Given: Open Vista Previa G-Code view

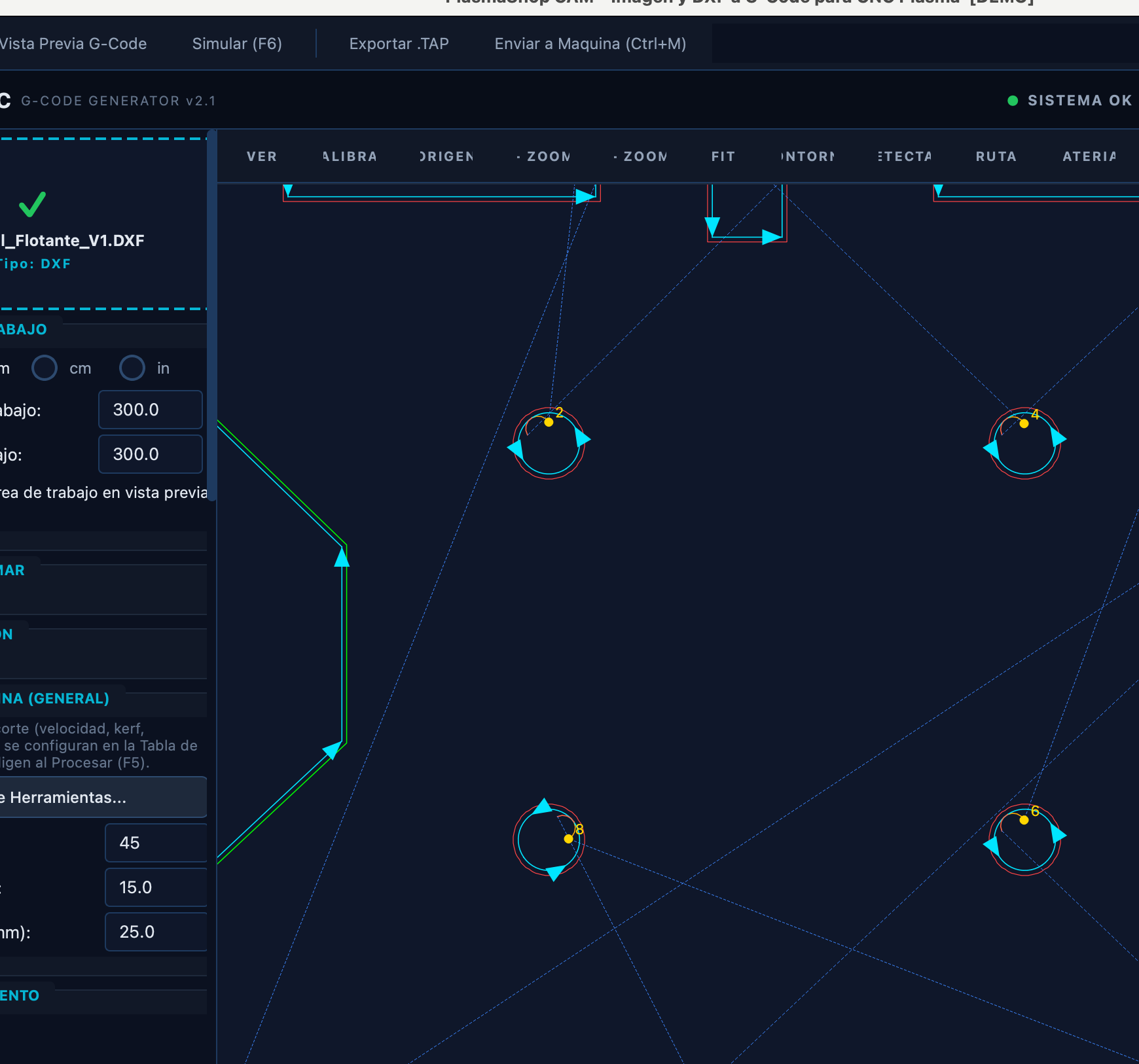Looking at the screenshot, I should 73,44.
